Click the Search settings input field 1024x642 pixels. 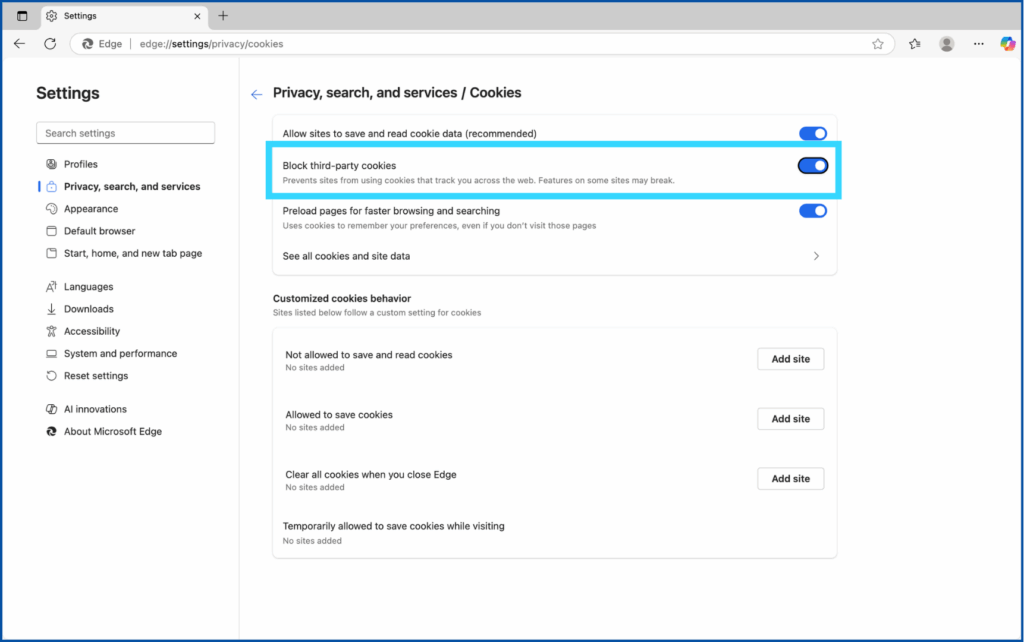(125, 133)
